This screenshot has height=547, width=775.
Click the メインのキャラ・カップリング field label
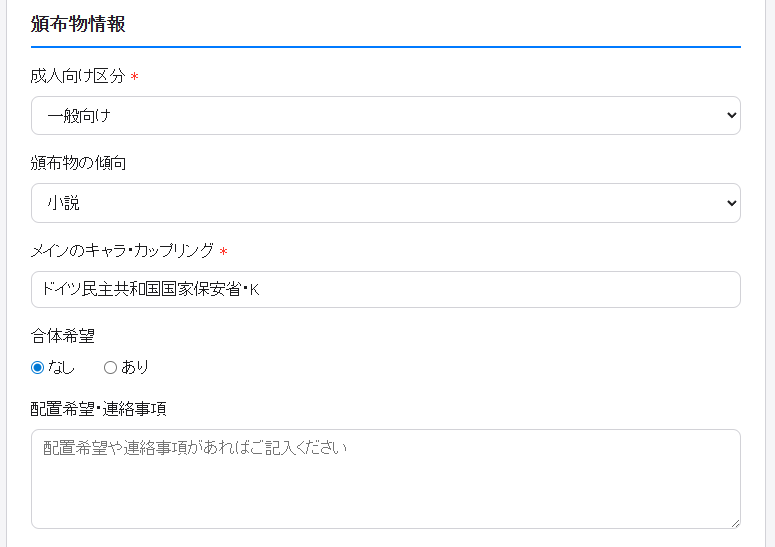[x=122, y=250]
